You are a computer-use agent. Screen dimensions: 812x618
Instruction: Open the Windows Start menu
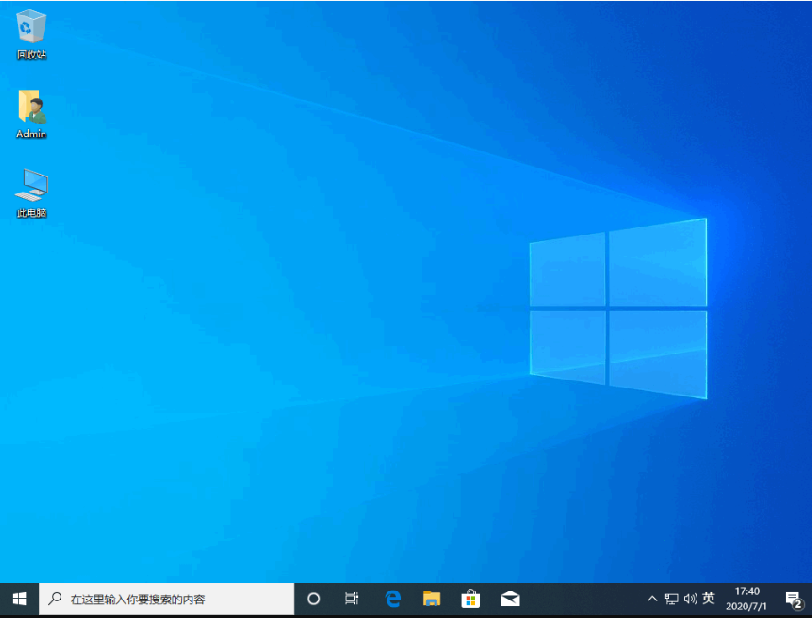[19, 599]
